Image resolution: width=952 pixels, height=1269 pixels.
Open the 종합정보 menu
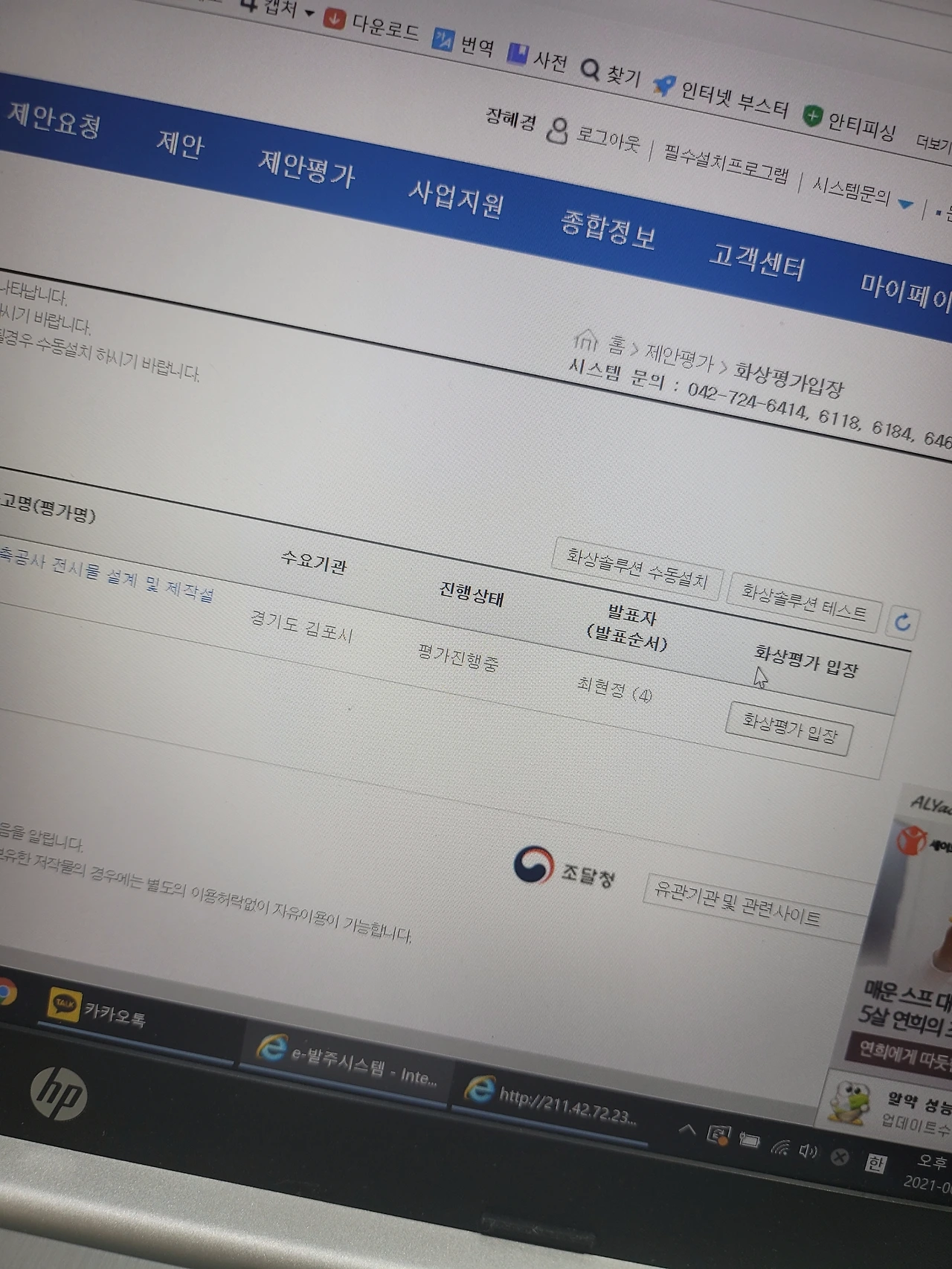tap(608, 229)
